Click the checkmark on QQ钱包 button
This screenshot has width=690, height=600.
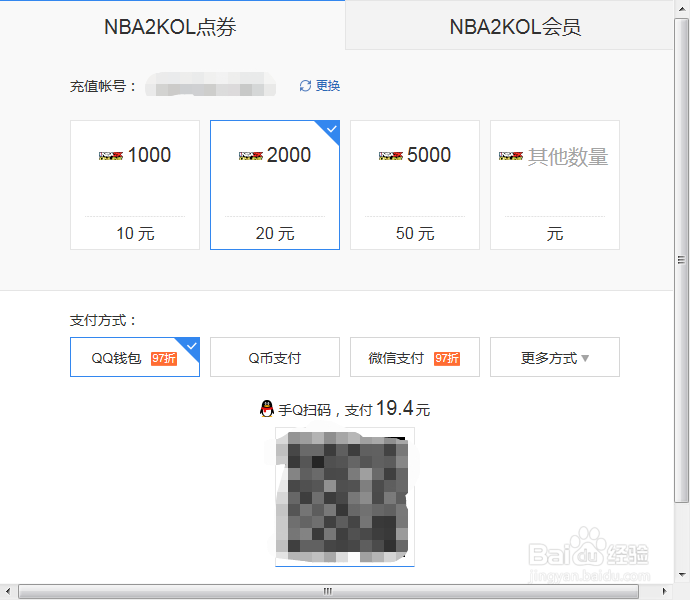(x=192, y=346)
